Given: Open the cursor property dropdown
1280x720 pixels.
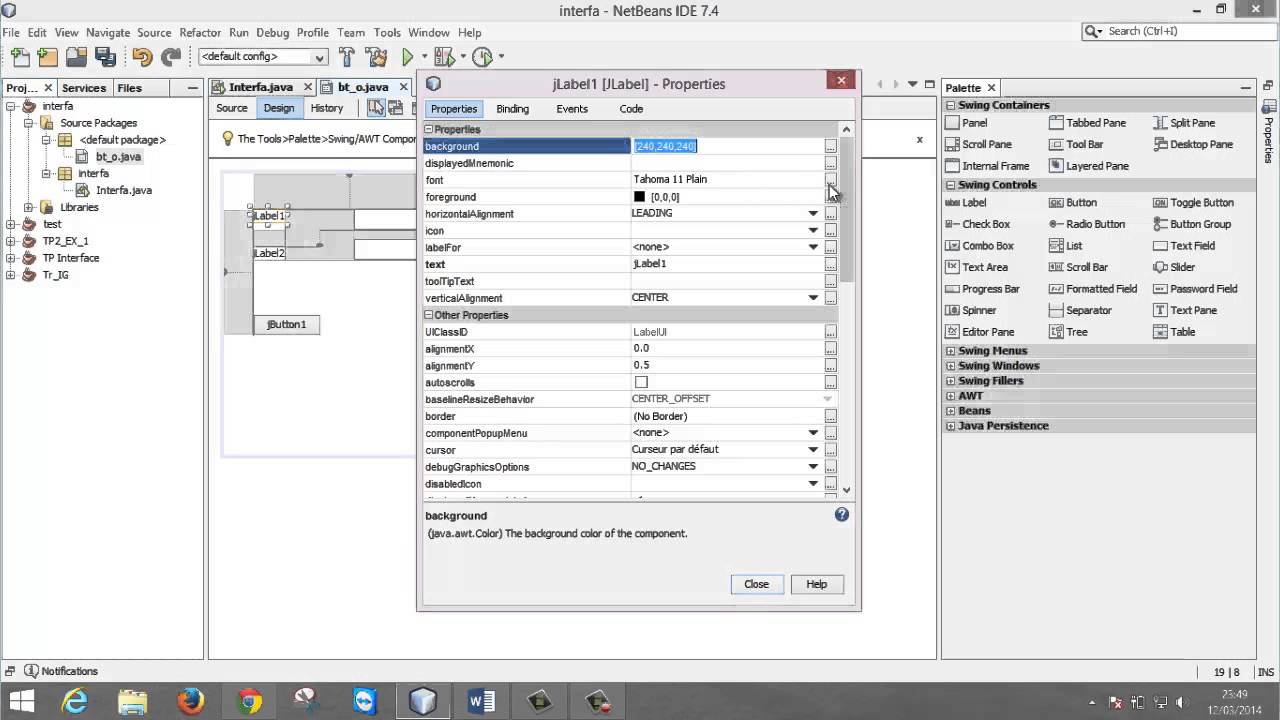Looking at the screenshot, I should 813,449.
